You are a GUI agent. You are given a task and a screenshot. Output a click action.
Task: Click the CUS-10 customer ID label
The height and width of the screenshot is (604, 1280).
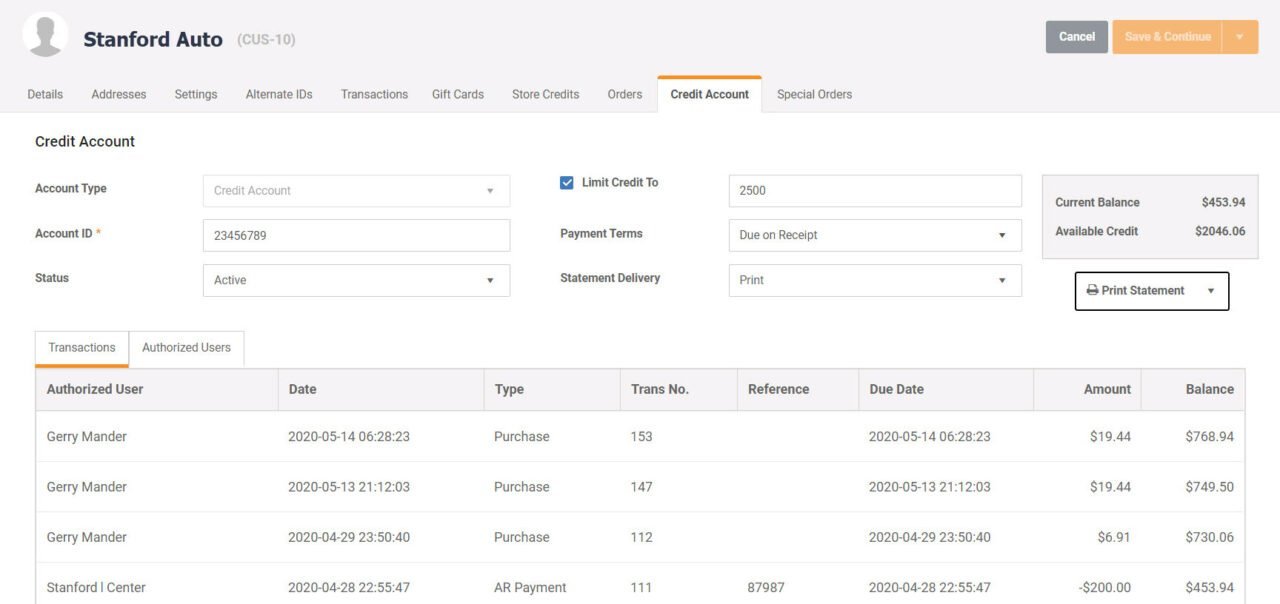266,40
